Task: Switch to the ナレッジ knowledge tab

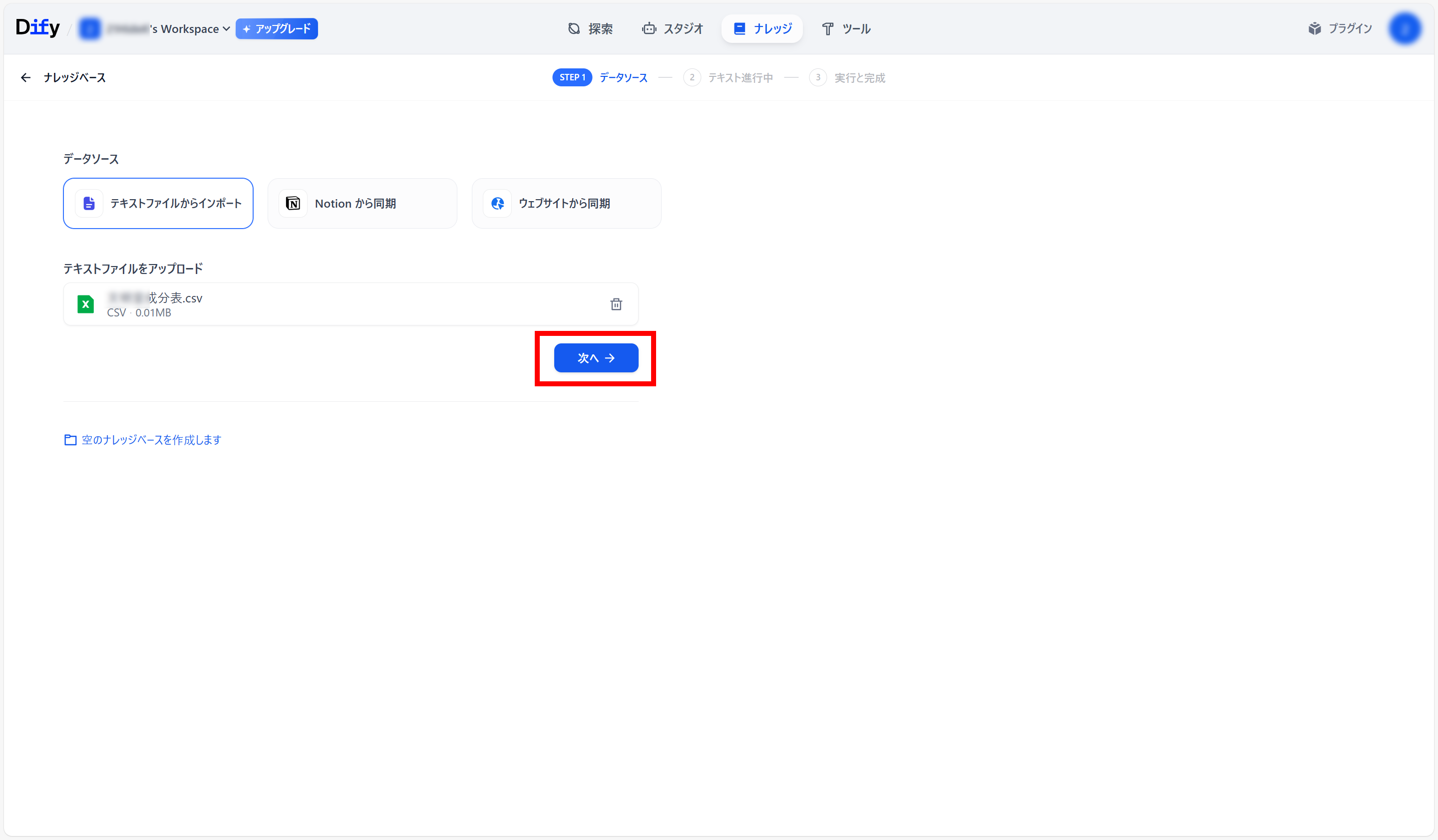Action: tap(762, 28)
